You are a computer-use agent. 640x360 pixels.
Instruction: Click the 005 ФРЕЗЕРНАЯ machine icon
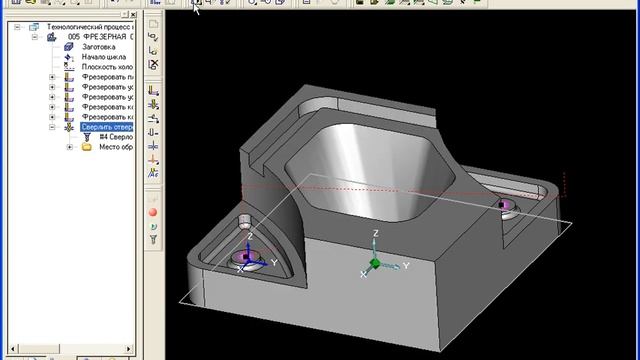pos(51,37)
